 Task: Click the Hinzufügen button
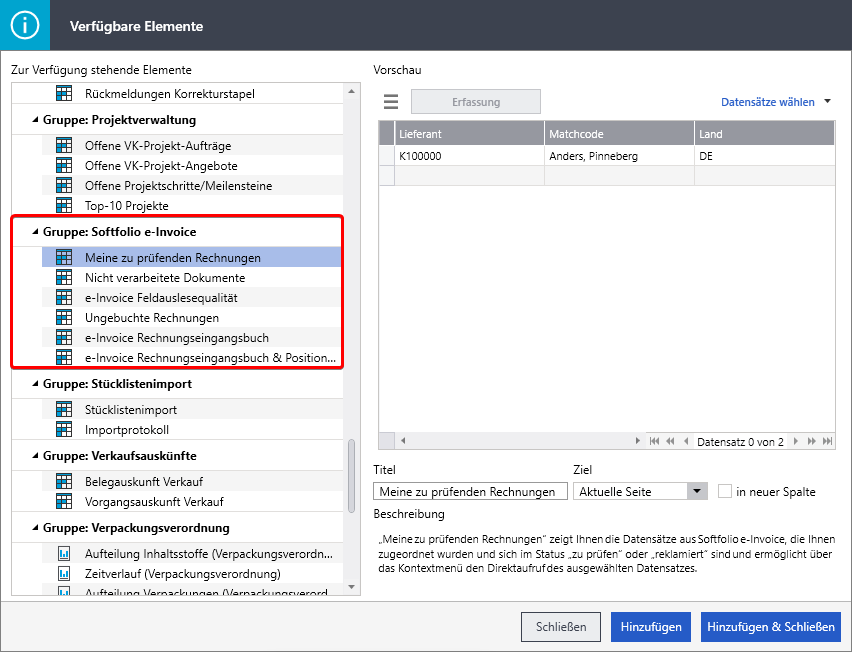(651, 627)
